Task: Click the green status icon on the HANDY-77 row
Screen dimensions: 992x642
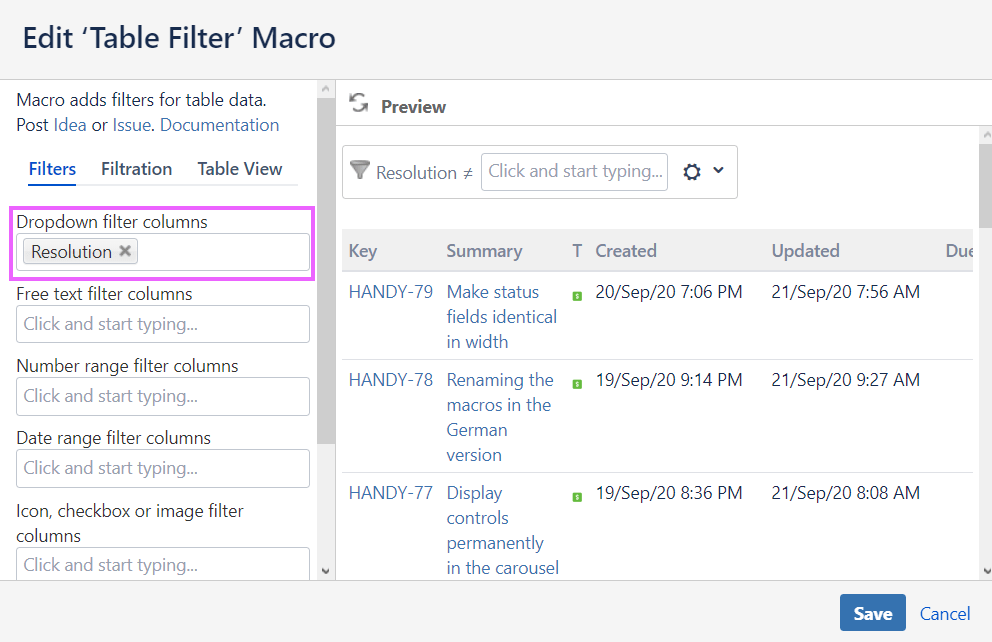Action: click(x=577, y=498)
